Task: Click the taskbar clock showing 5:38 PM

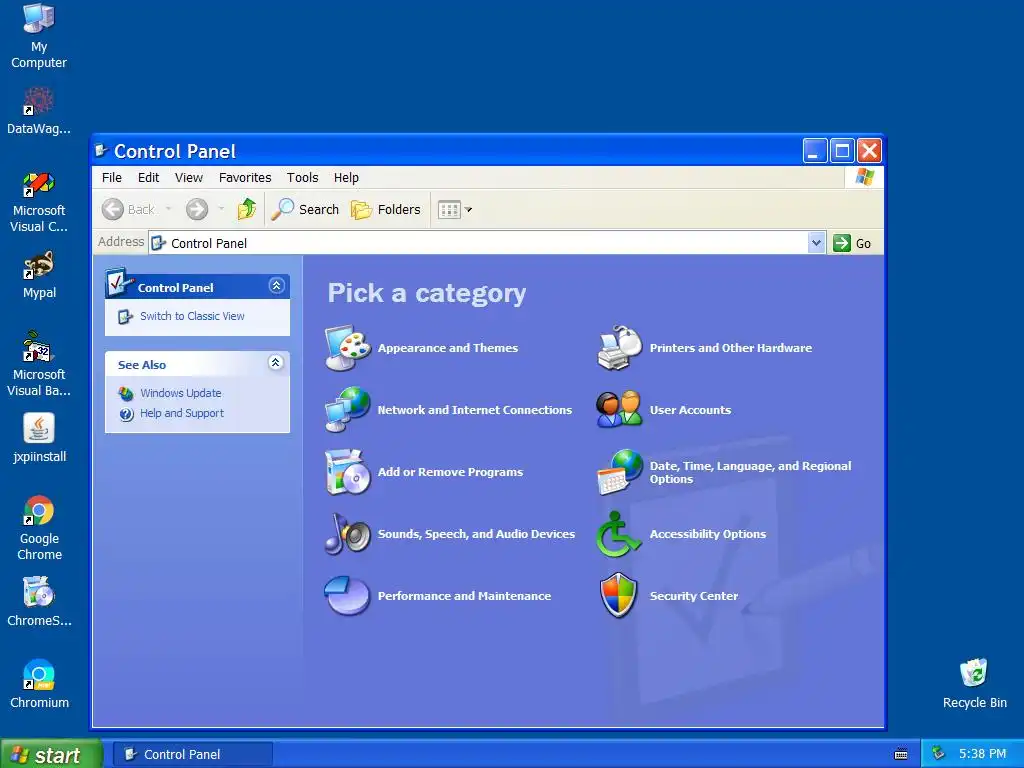Action: click(x=982, y=754)
